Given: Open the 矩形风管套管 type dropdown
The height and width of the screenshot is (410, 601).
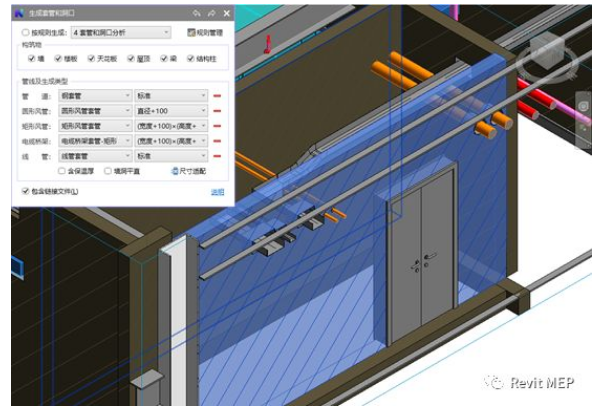Looking at the screenshot, I should (95, 126).
